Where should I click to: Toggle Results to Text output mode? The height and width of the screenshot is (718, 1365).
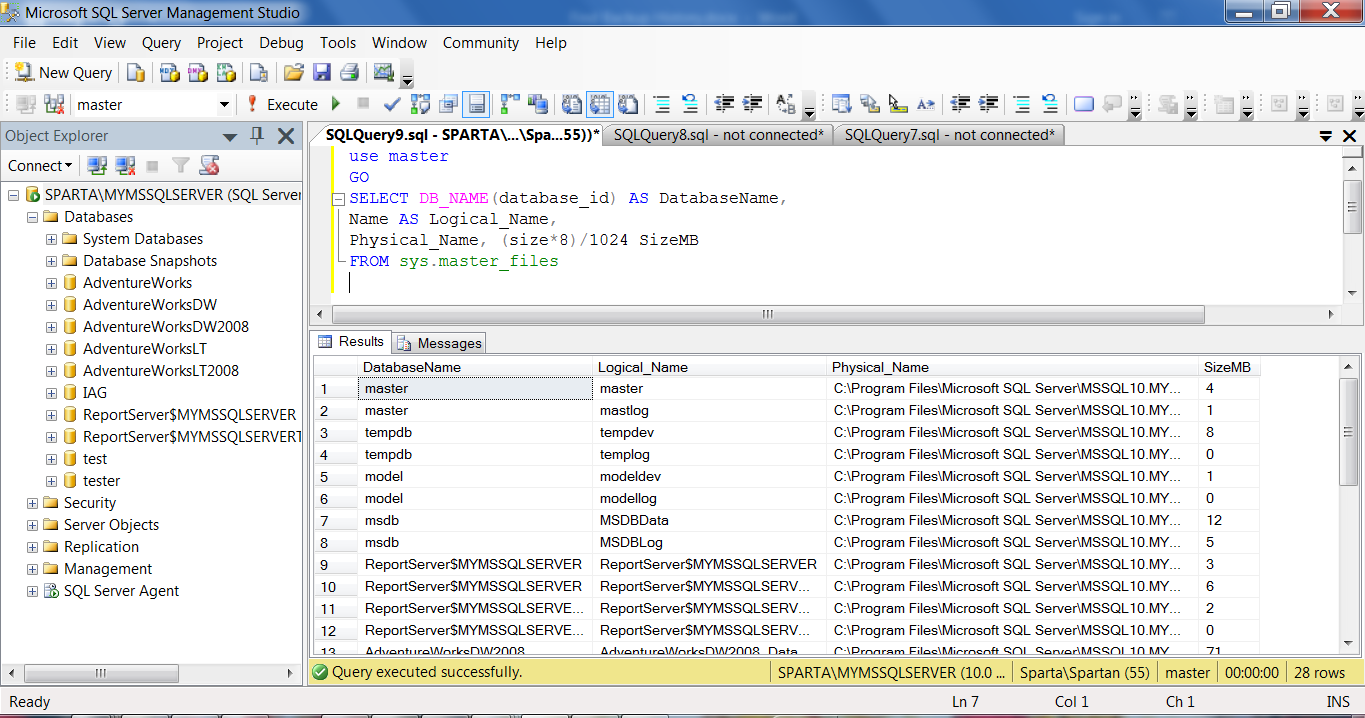point(572,104)
